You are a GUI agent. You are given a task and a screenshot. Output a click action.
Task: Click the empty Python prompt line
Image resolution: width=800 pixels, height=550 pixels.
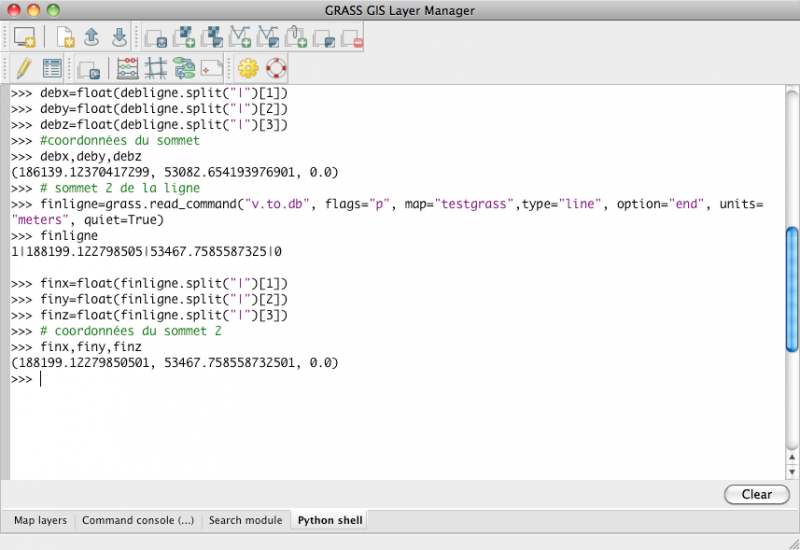(x=200, y=380)
